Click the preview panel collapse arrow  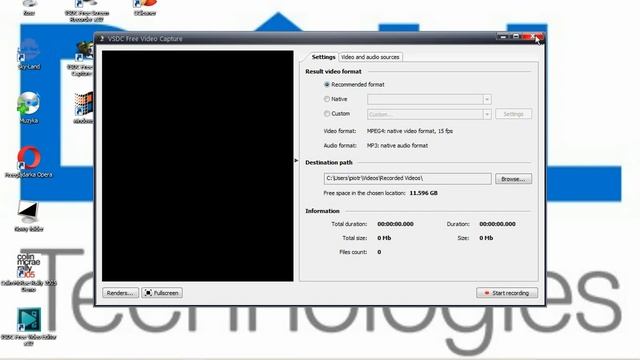296,160
